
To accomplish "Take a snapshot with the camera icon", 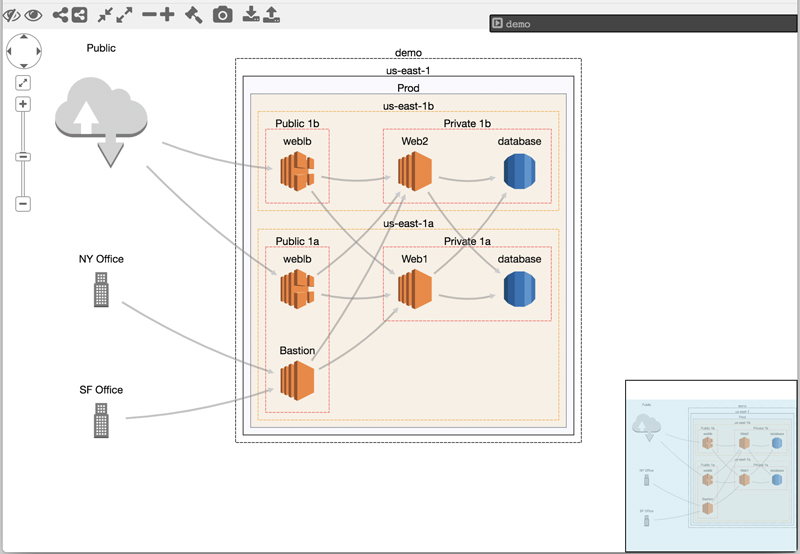I will pos(223,14).
